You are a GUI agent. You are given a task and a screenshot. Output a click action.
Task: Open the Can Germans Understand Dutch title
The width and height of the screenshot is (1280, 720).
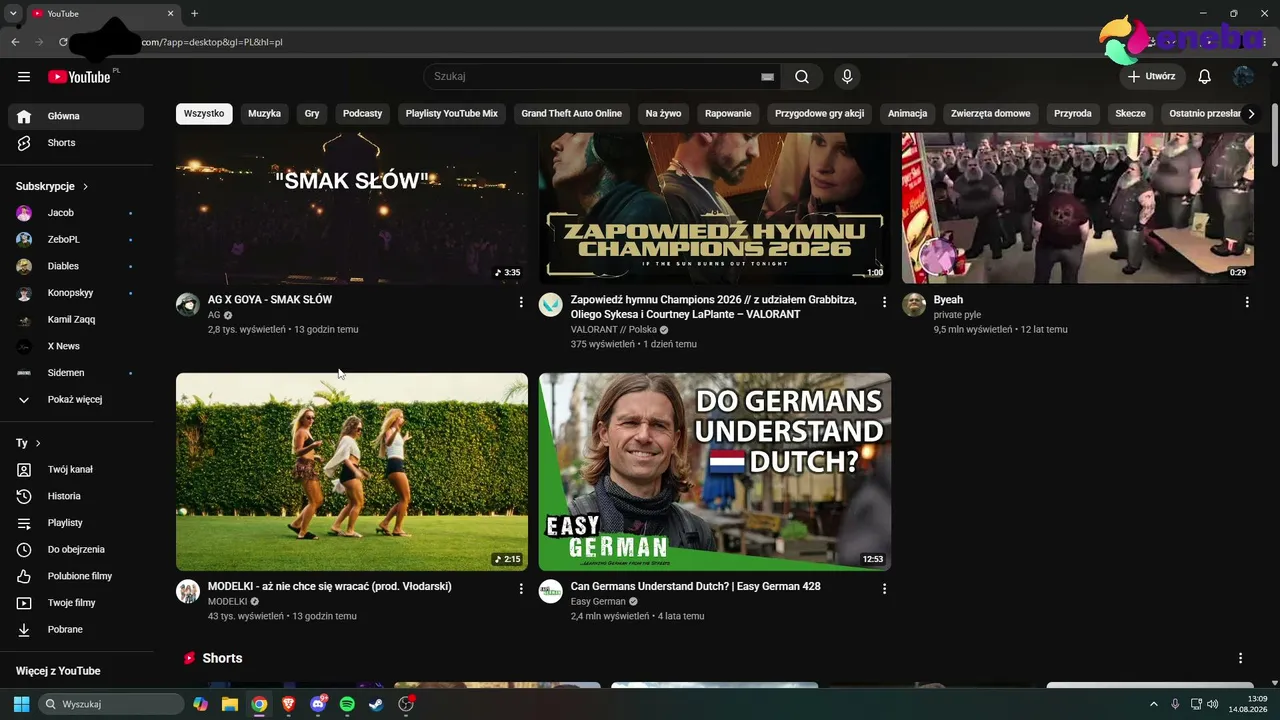tap(695, 587)
